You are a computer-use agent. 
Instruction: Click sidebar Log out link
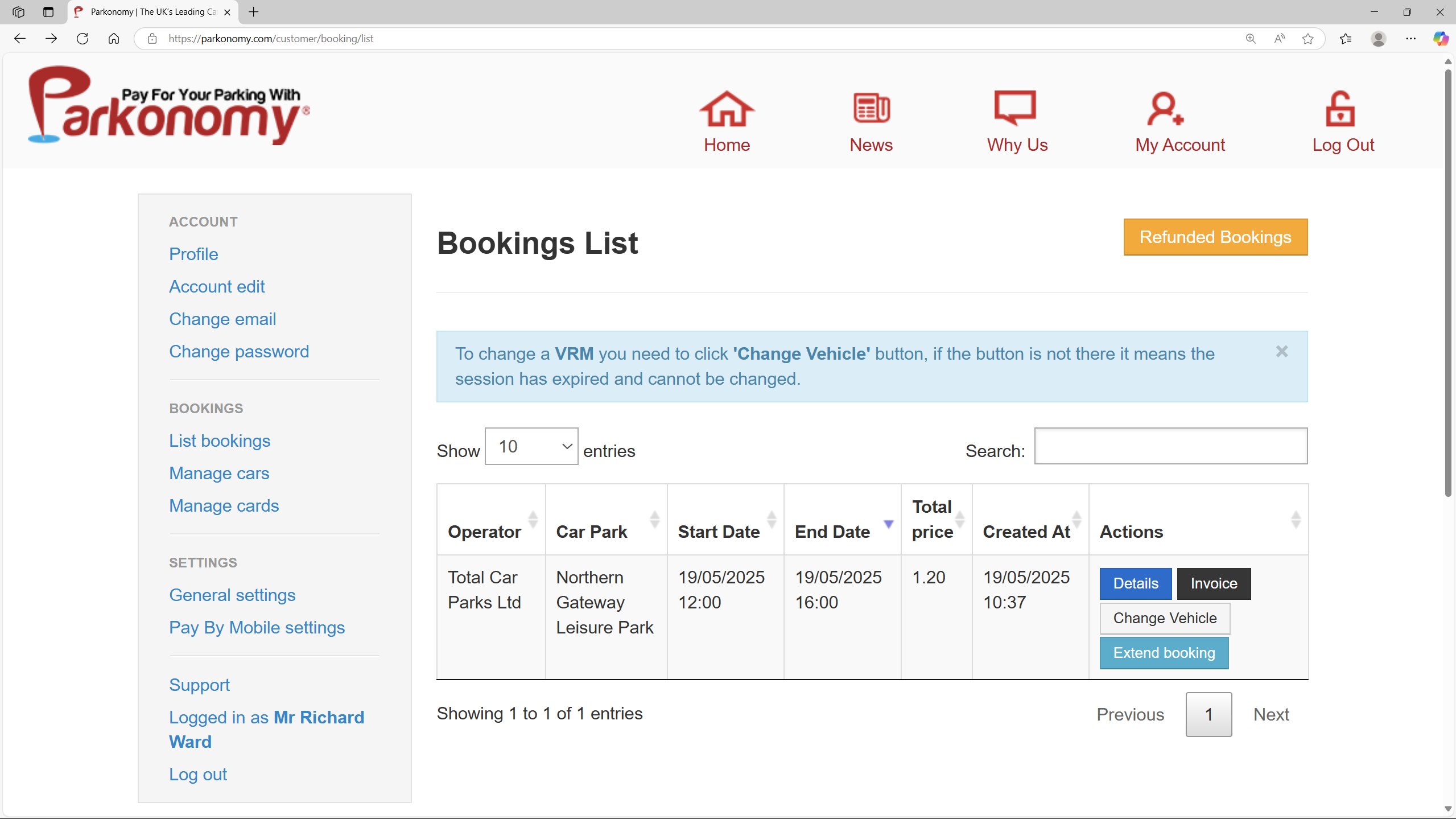click(198, 774)
